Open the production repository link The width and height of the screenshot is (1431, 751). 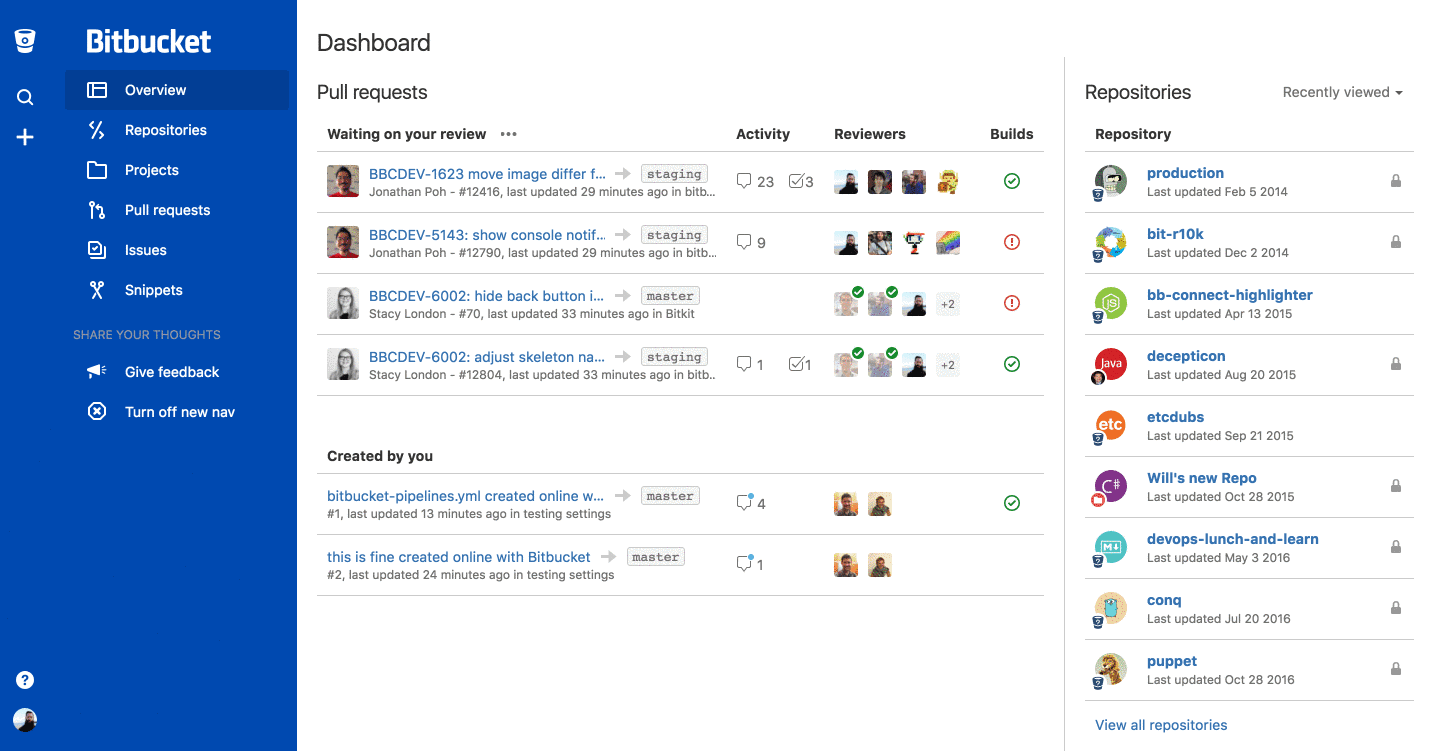coord(1185,173)
